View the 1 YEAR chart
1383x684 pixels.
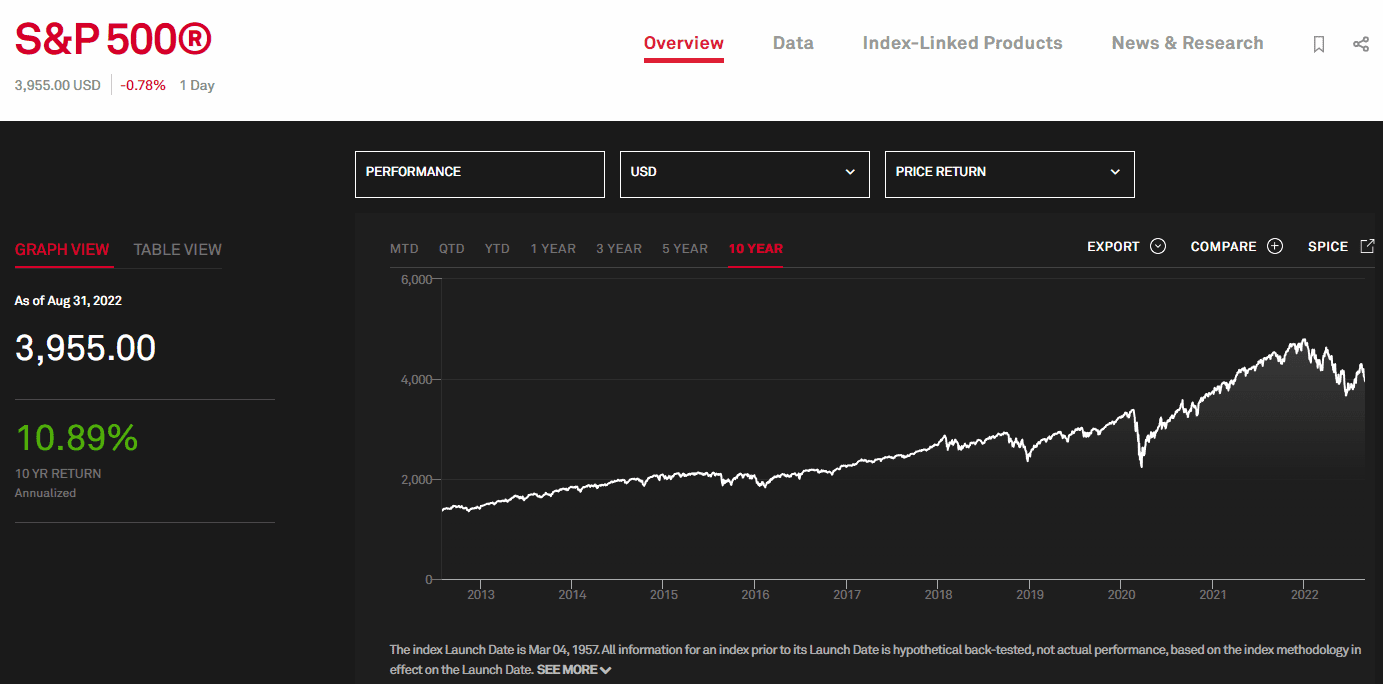553,248
